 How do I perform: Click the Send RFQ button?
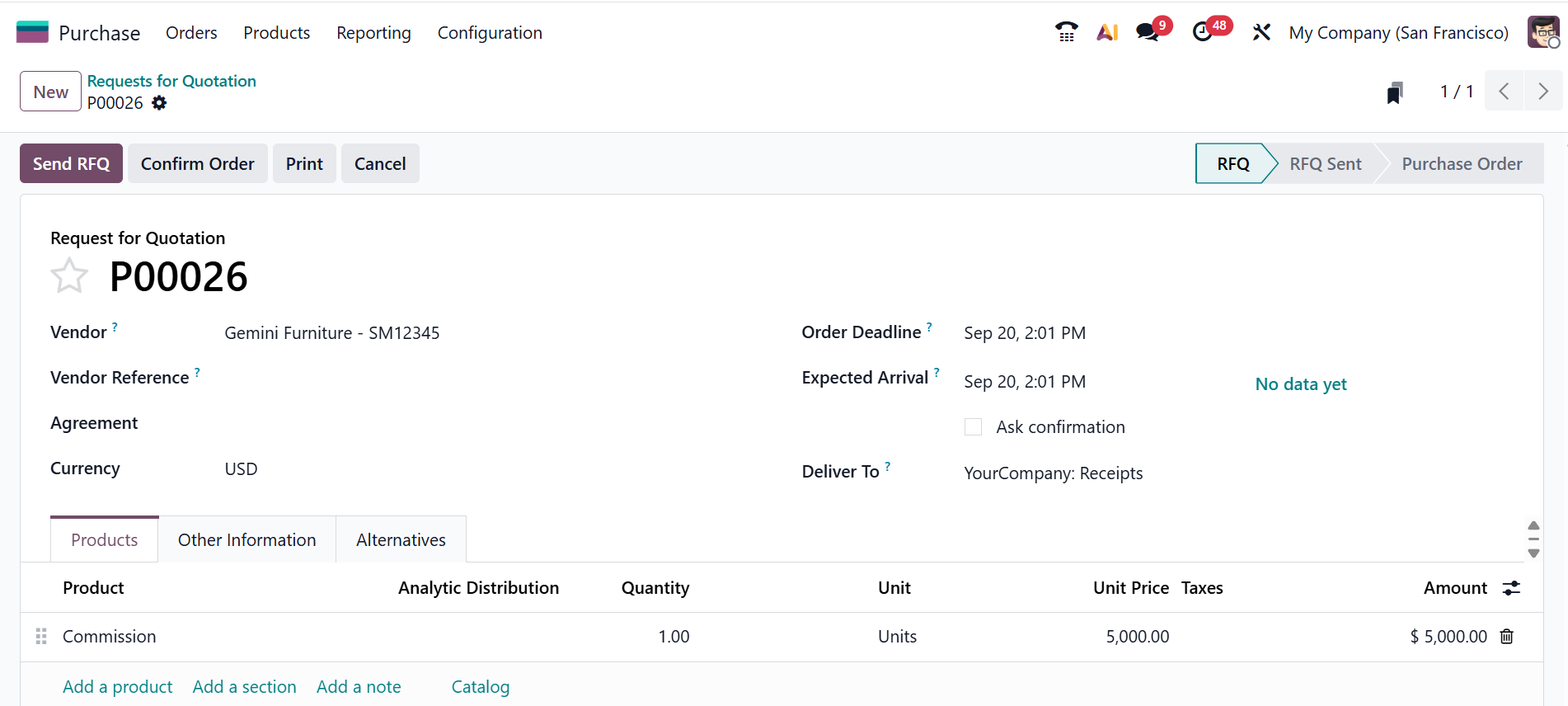tap(71, 163)
